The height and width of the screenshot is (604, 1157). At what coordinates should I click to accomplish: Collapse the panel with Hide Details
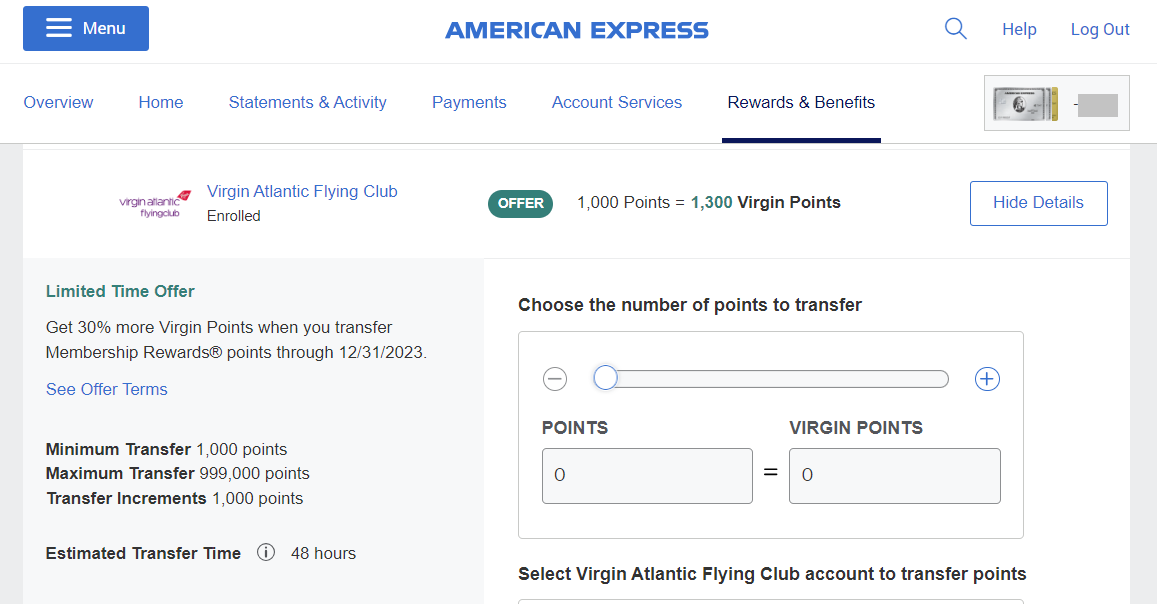coord(1038,203)
